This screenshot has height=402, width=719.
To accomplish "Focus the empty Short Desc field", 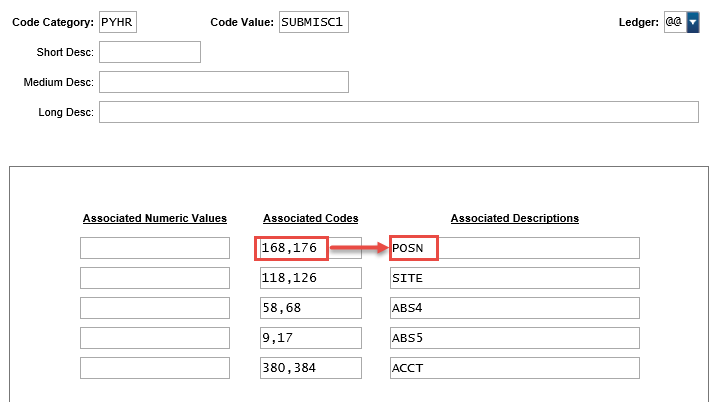I will click(x=150, y=52).
